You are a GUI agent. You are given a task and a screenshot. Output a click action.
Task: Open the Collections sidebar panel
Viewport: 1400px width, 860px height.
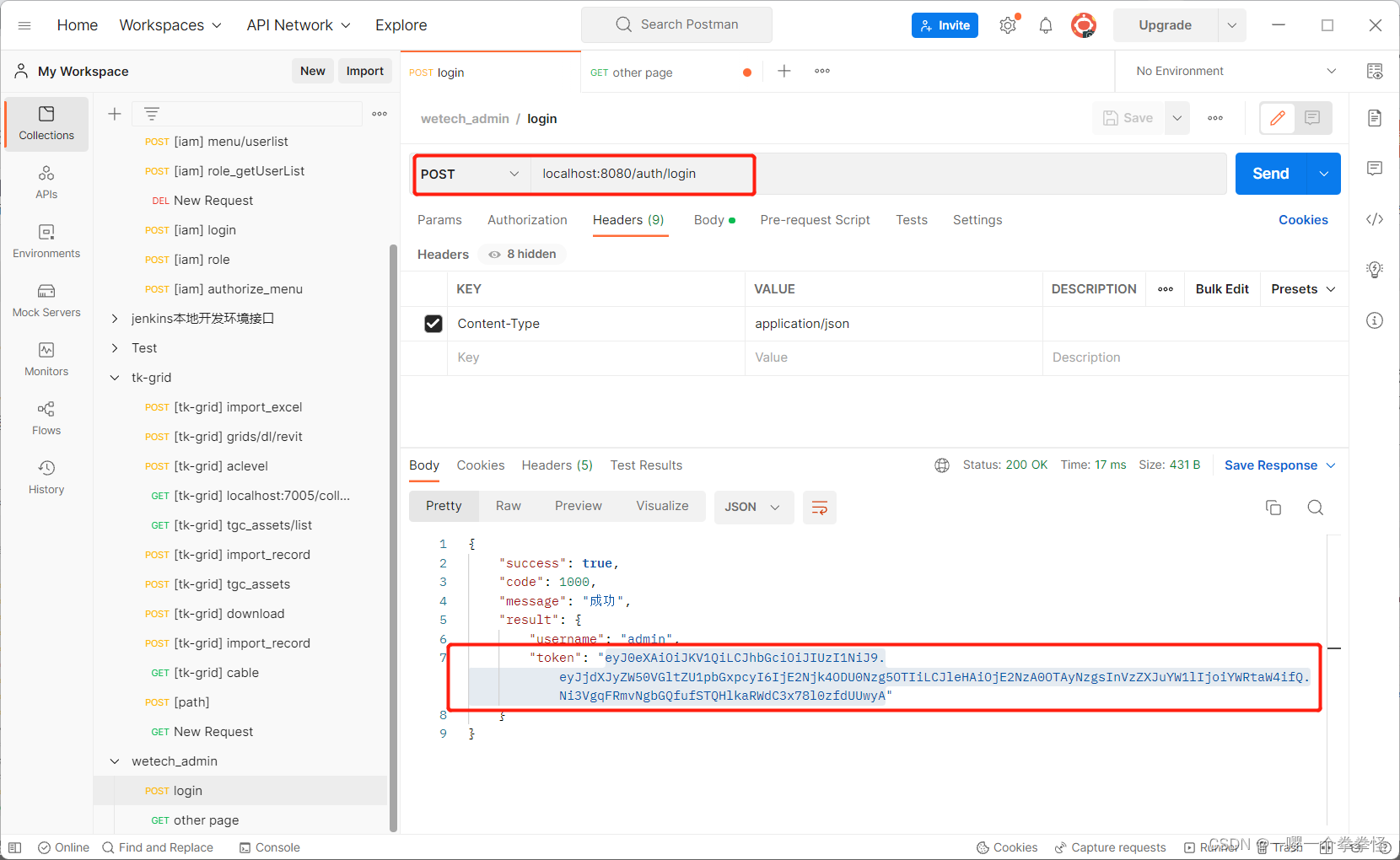(46, 123)
